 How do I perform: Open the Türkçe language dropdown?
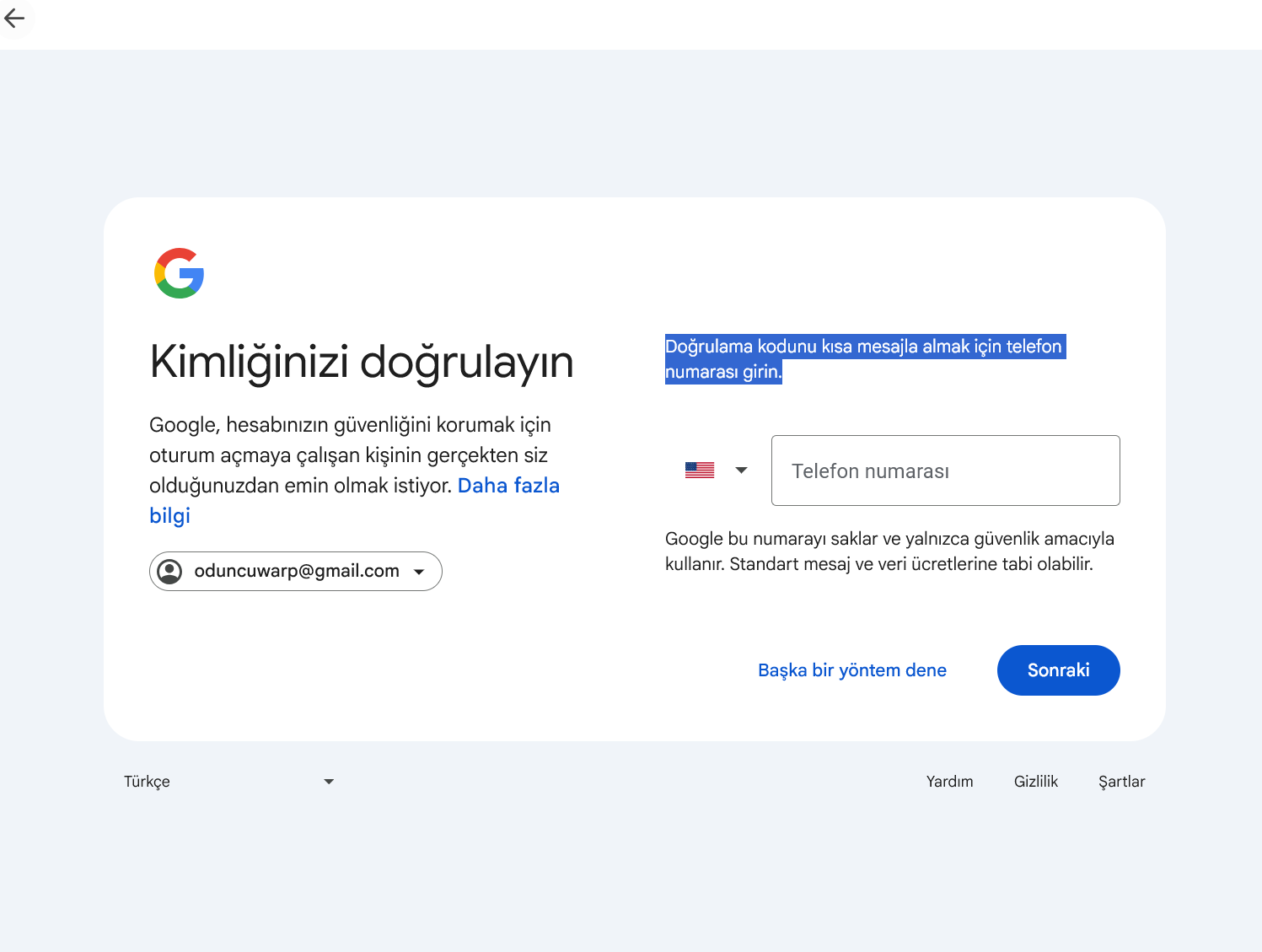tap(229, 782)
